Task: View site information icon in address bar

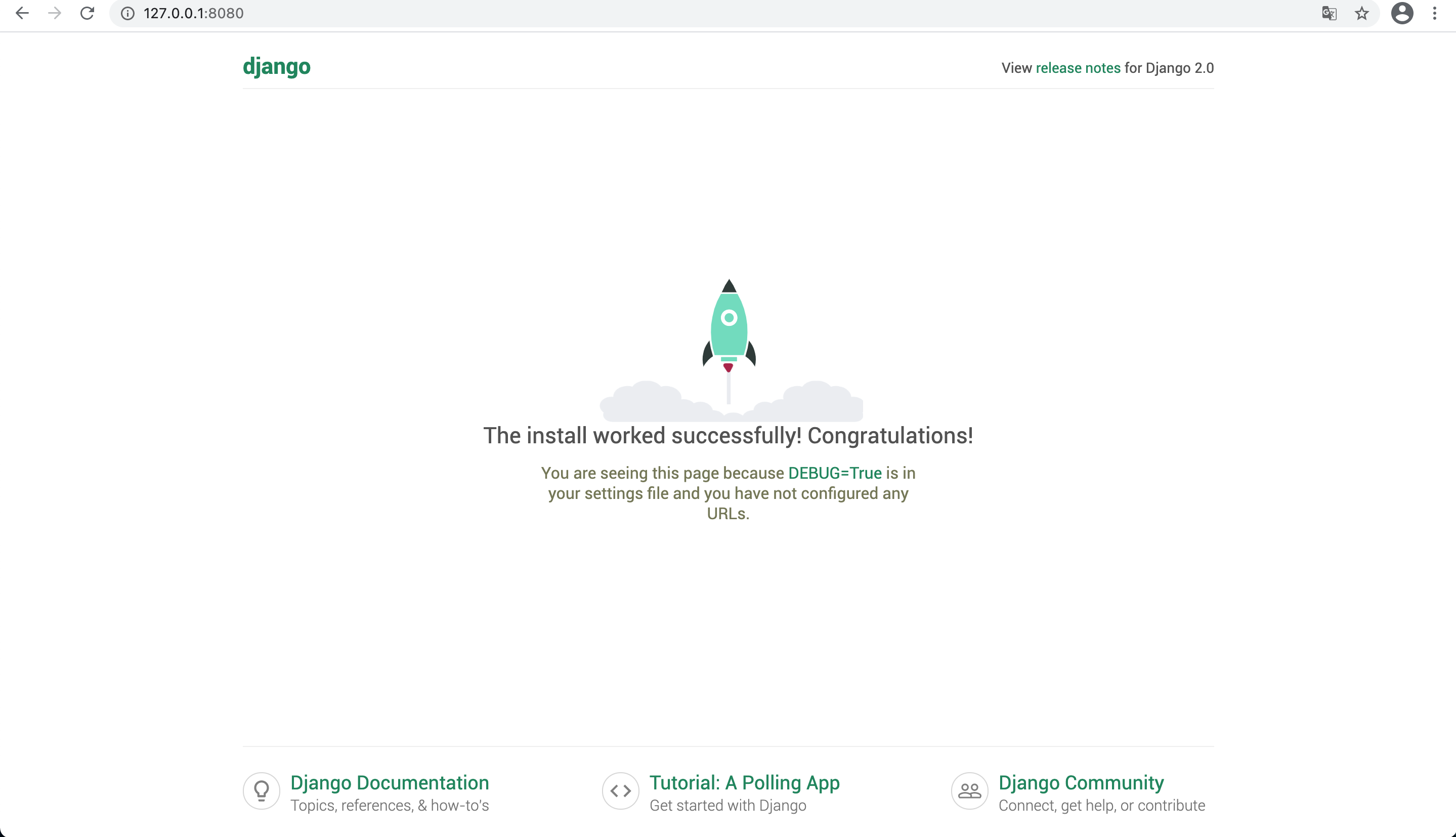Action: coord(127,13)
